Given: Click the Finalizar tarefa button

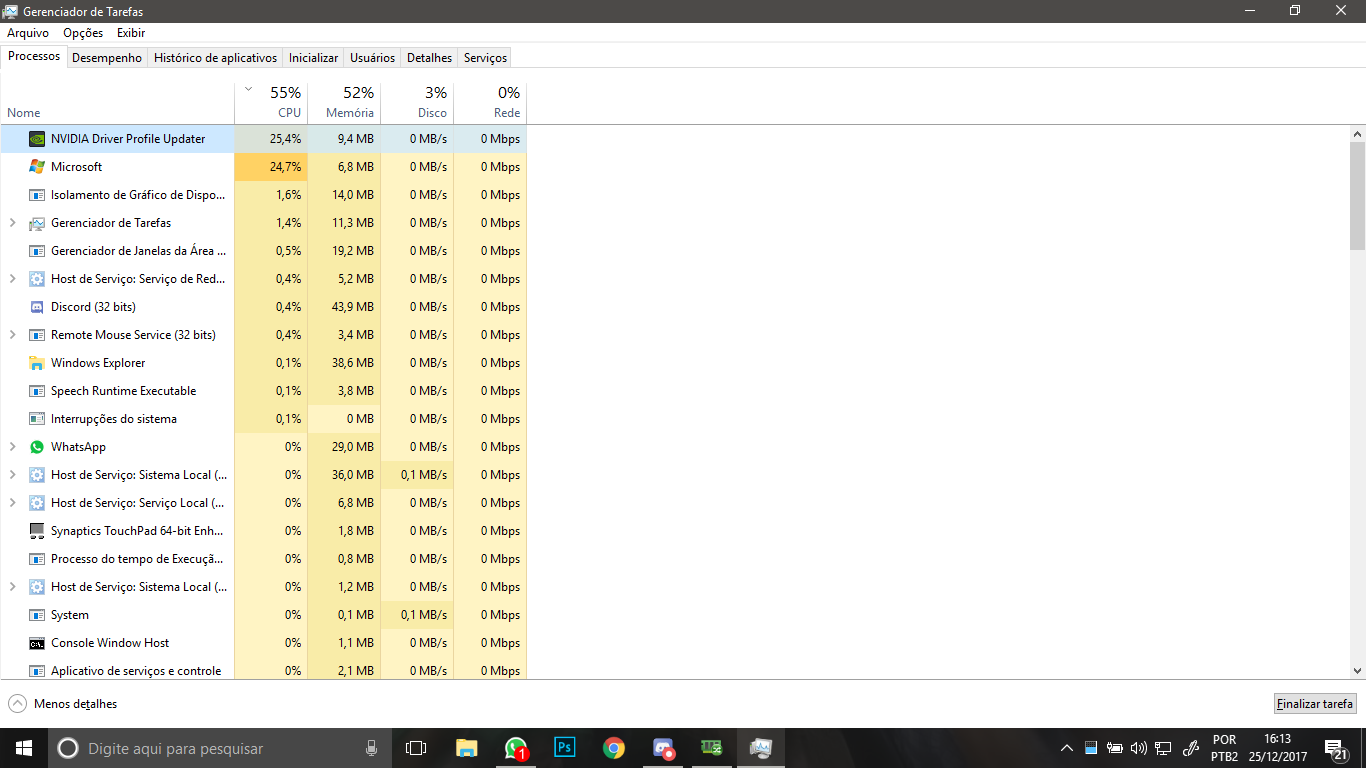Looking at the screenshot, I should (1315, 704).
